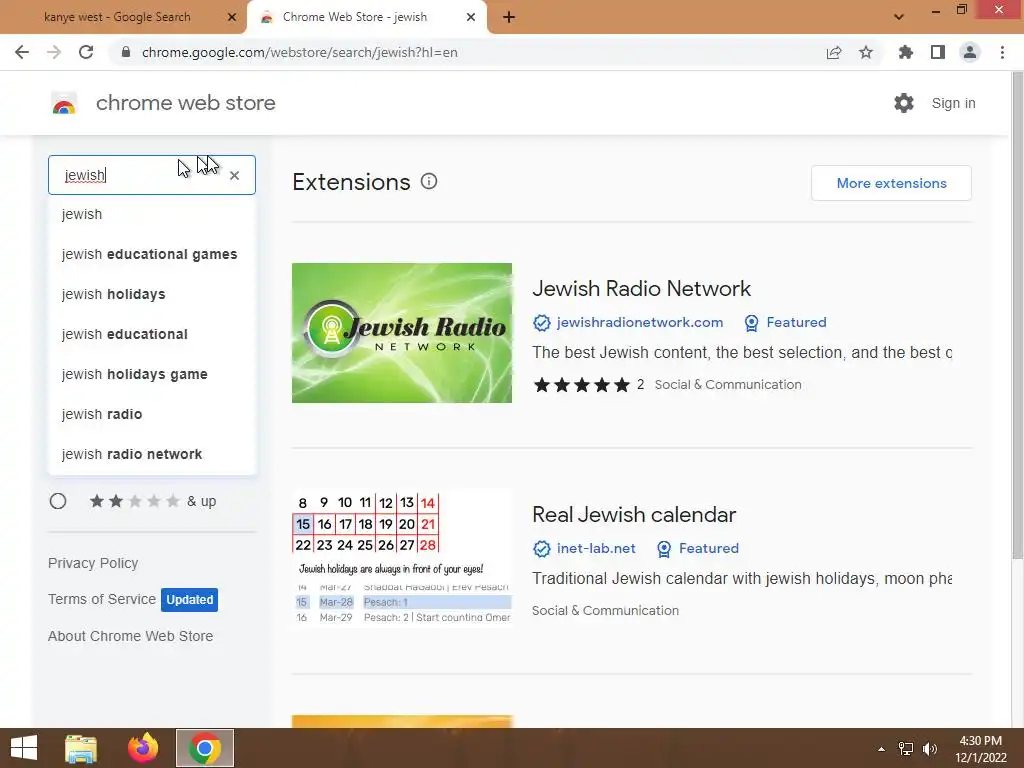Open Chrome's three-dot menu
The height and width of the screenshot is (768, 1024).
[x=1002, y=52]
